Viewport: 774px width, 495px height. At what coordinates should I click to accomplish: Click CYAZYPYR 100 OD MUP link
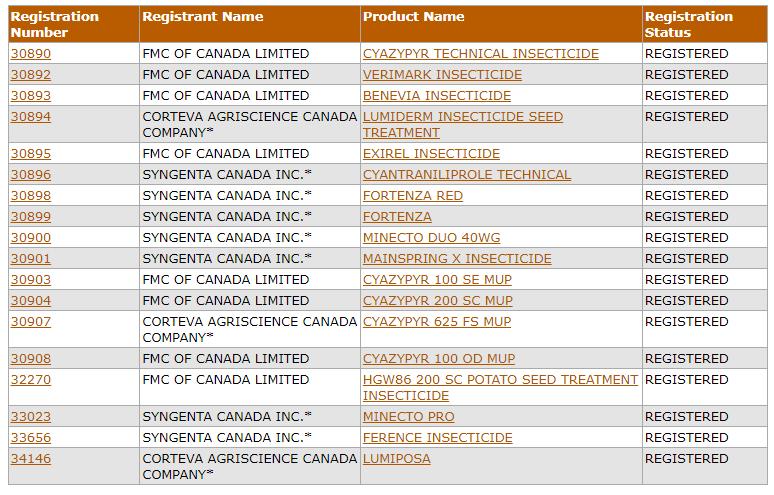pos(439,358)
